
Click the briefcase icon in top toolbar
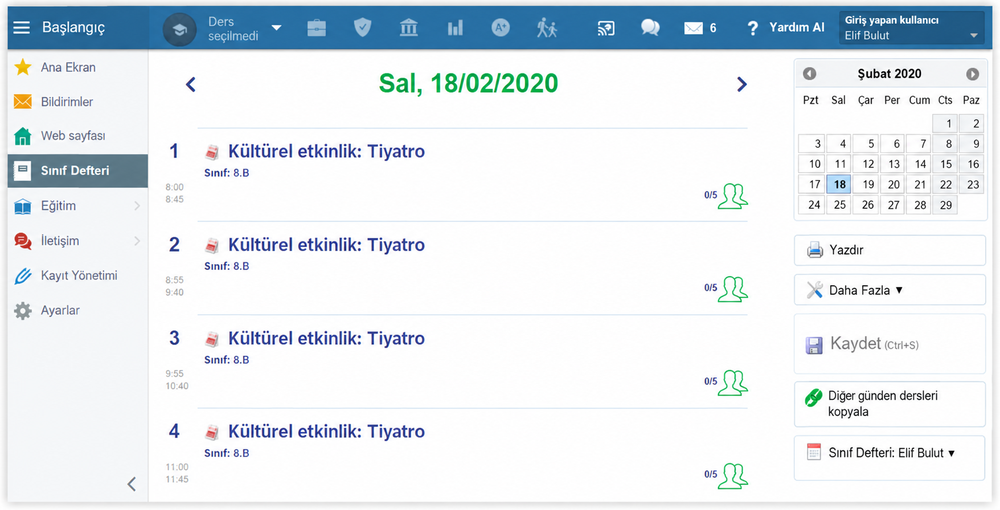tap(316, 27)
